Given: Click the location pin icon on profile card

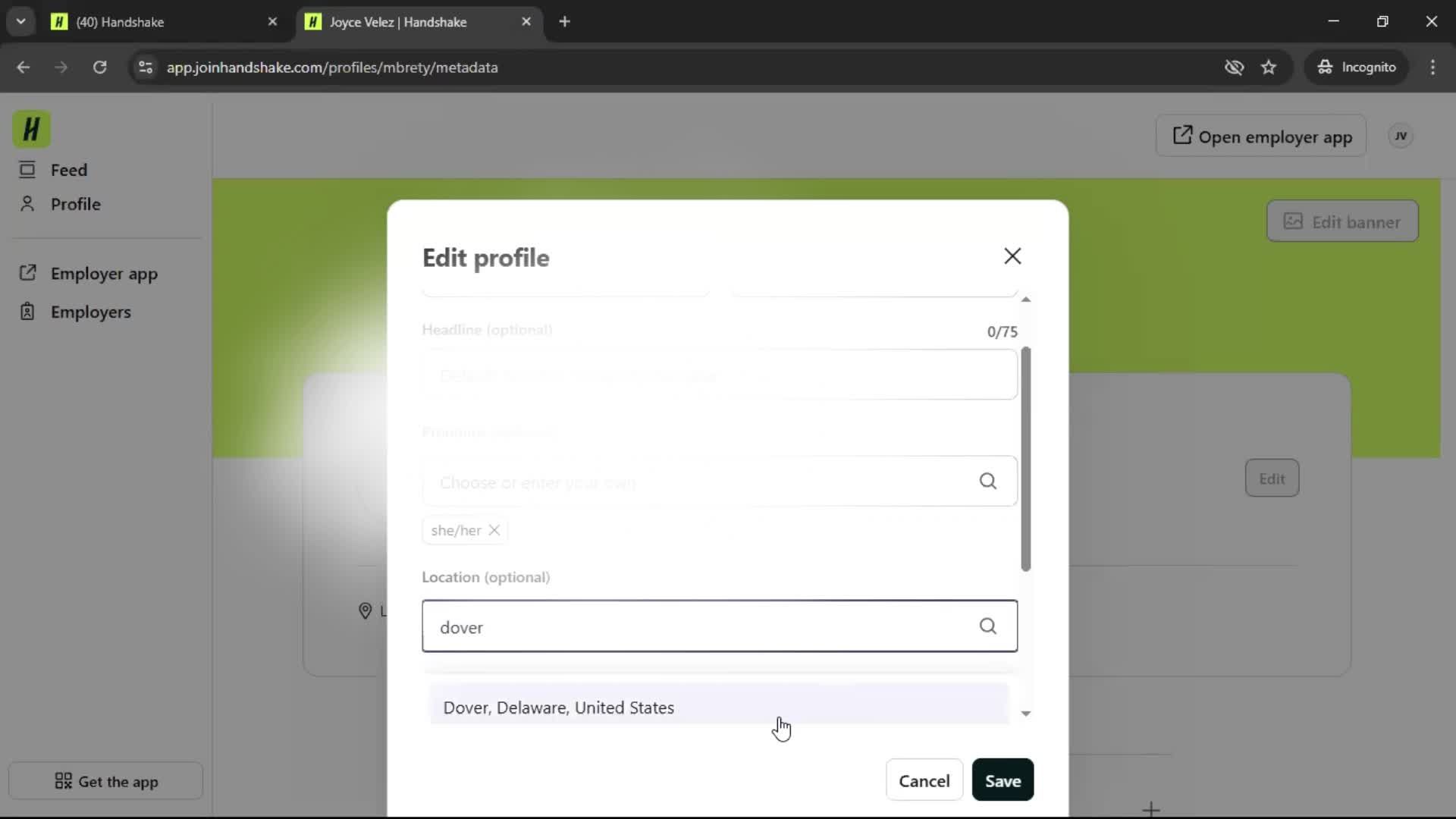Looking at the screenshot, I should pos(365,610).
